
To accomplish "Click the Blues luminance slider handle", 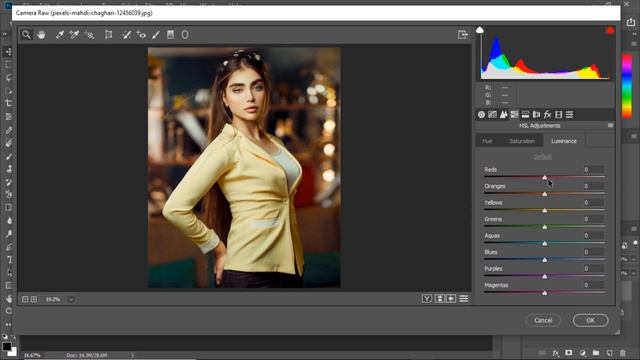I will [545, 260].
